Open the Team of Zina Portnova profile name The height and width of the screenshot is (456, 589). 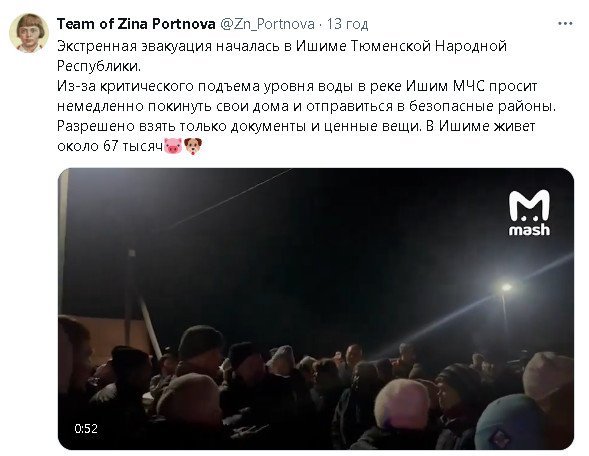136,24
